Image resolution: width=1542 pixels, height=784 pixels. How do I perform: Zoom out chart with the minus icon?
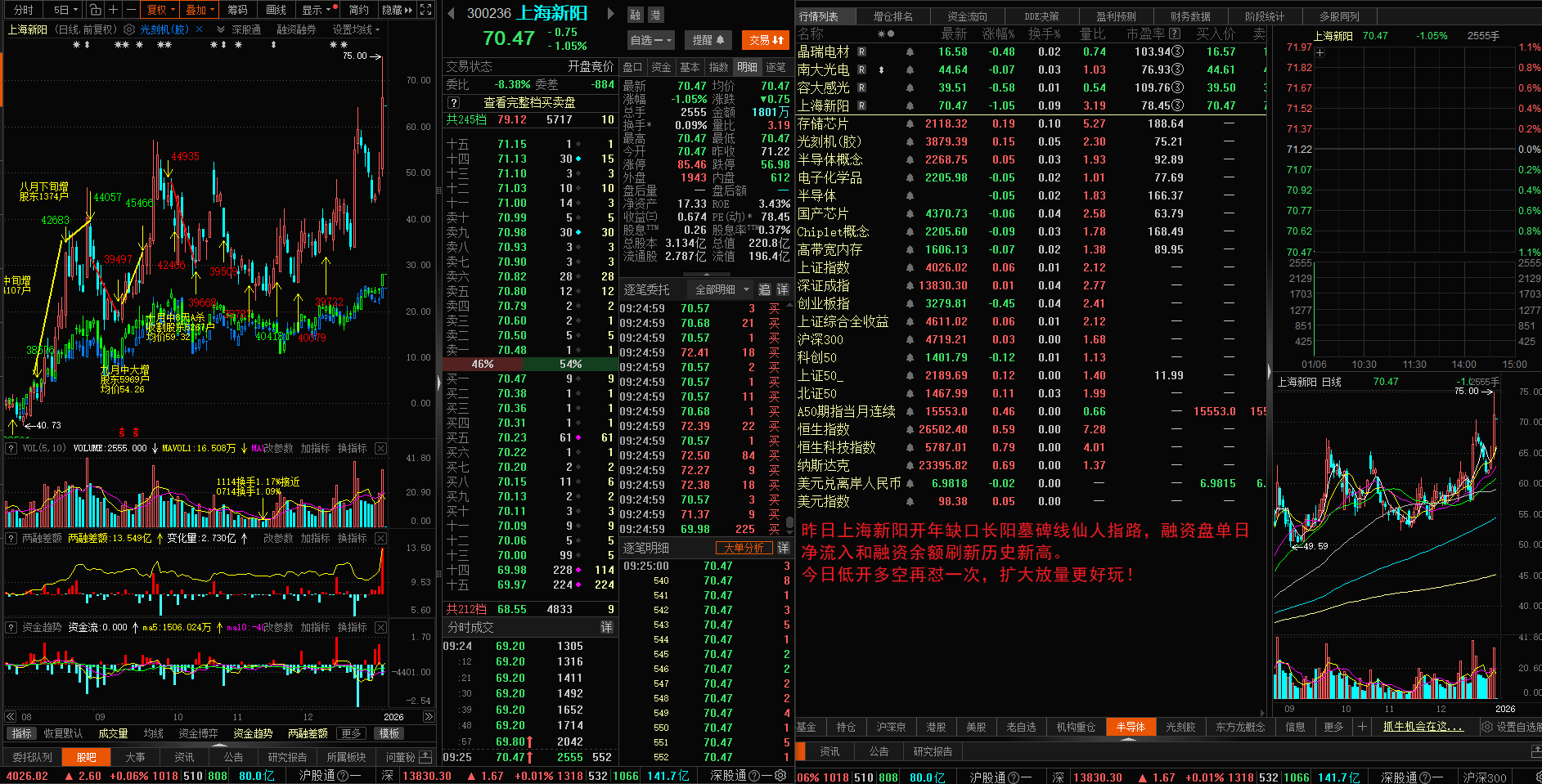131,10
